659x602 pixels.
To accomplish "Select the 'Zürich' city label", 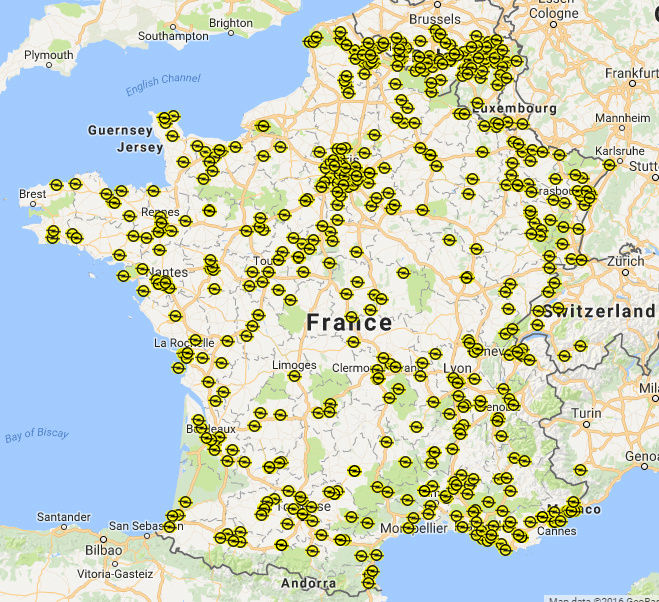I will coord(626,261).
